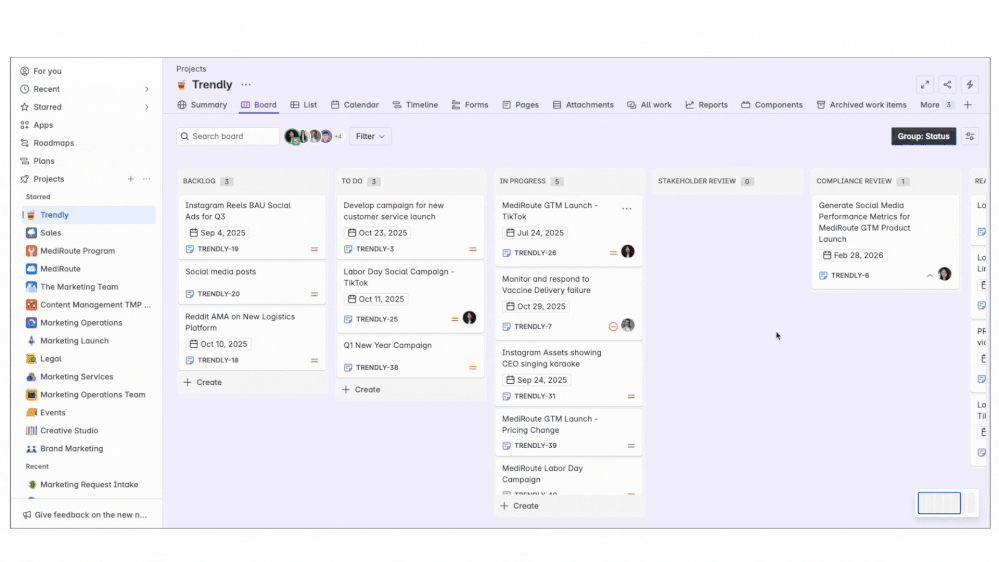Click the Sep 24, 2025 due date
The image size is (999, 562).
(536, 380)
